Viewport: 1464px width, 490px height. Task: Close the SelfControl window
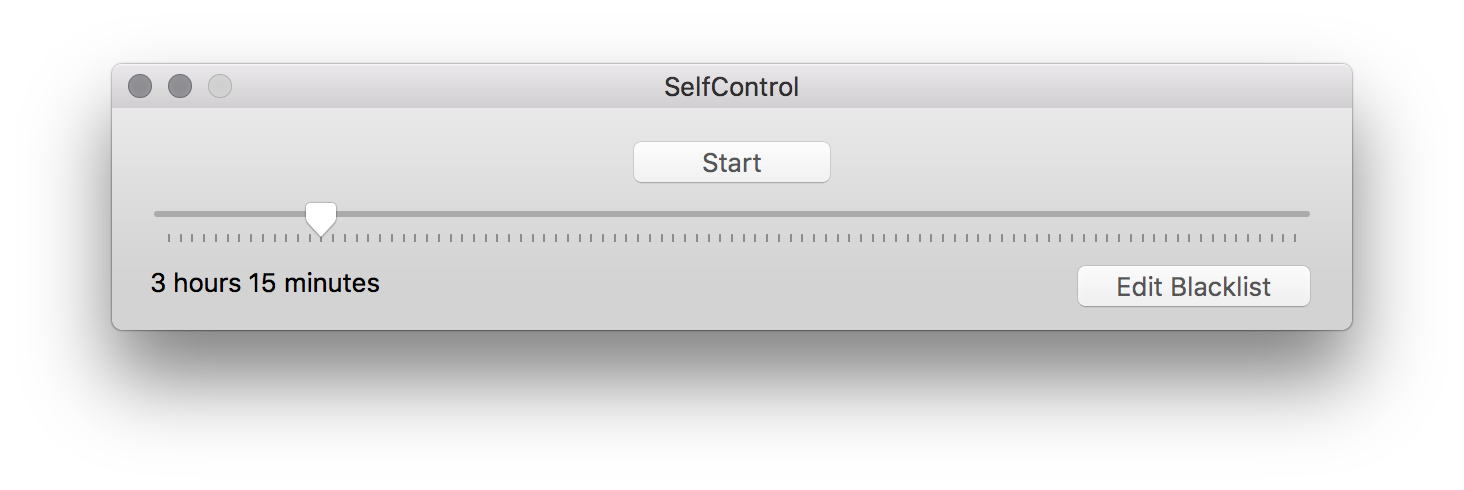point(140,87)
